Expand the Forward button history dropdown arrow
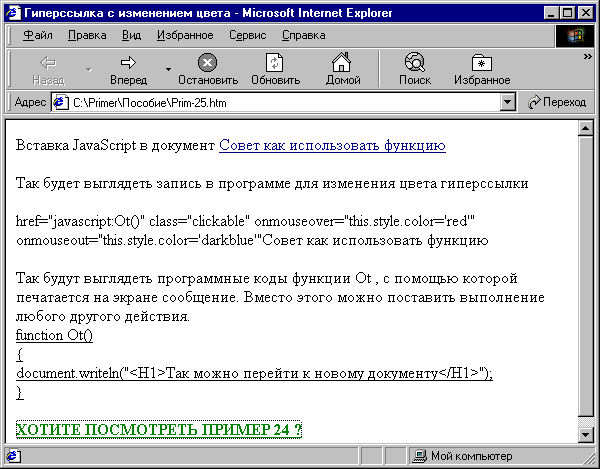The width and height of the screenshot is (600, 469). pyautogui.click(x=168, y=70)
